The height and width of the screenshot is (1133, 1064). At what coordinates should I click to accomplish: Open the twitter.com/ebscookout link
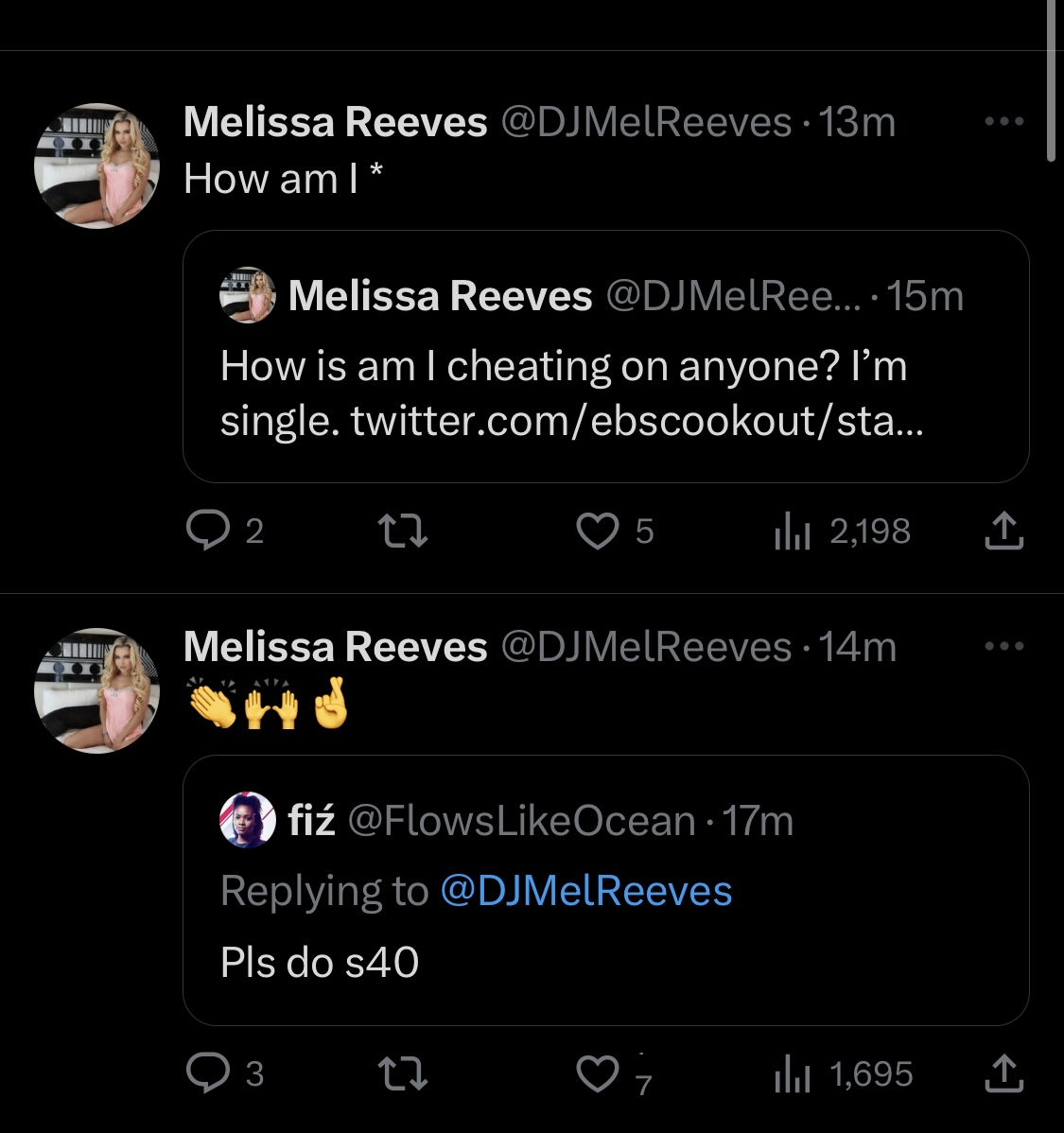pyautogui.click(x=637, y=421)
